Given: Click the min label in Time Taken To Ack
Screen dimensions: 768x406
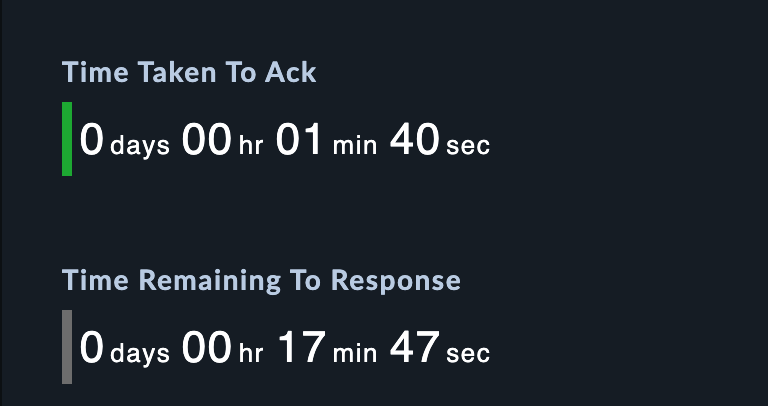Looking at the screenshot, I should click(355, 145).
